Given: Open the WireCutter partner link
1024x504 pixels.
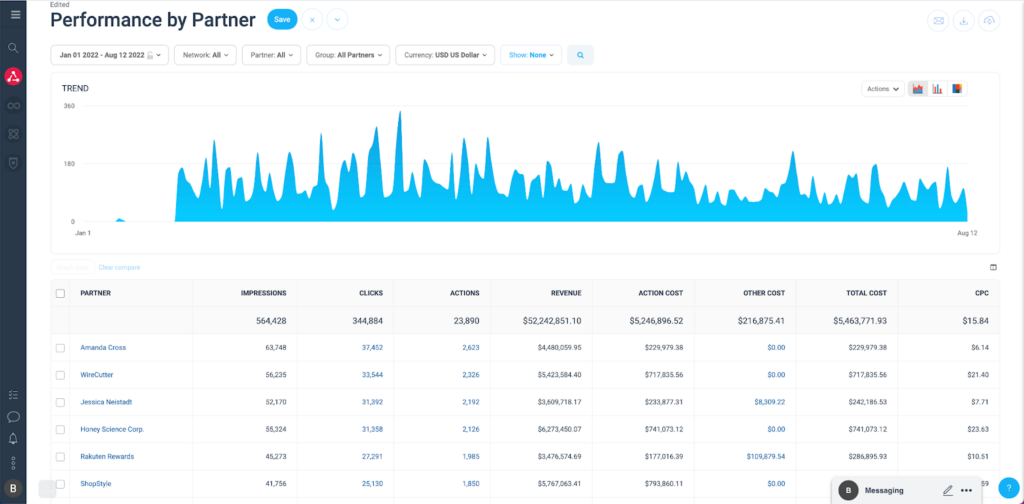Looking at the screenshot, I should (100, 375).
